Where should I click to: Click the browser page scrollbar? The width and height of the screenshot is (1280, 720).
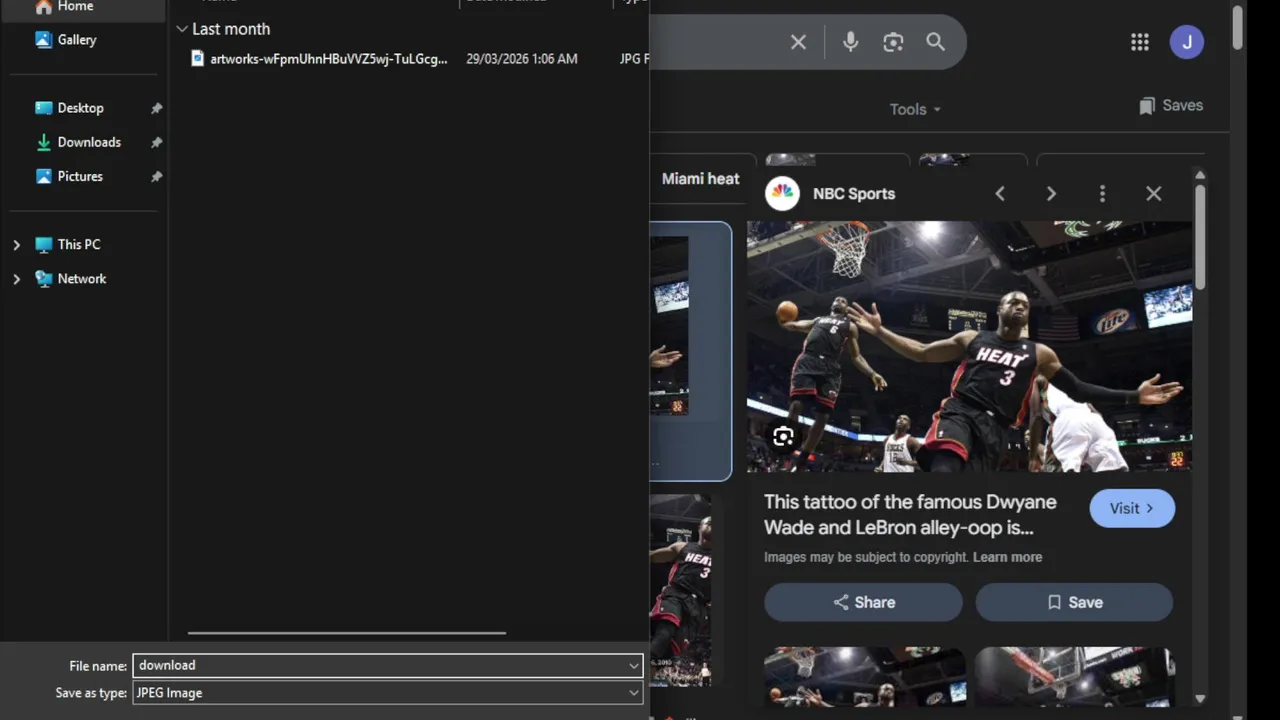[x=1238, y=27]
